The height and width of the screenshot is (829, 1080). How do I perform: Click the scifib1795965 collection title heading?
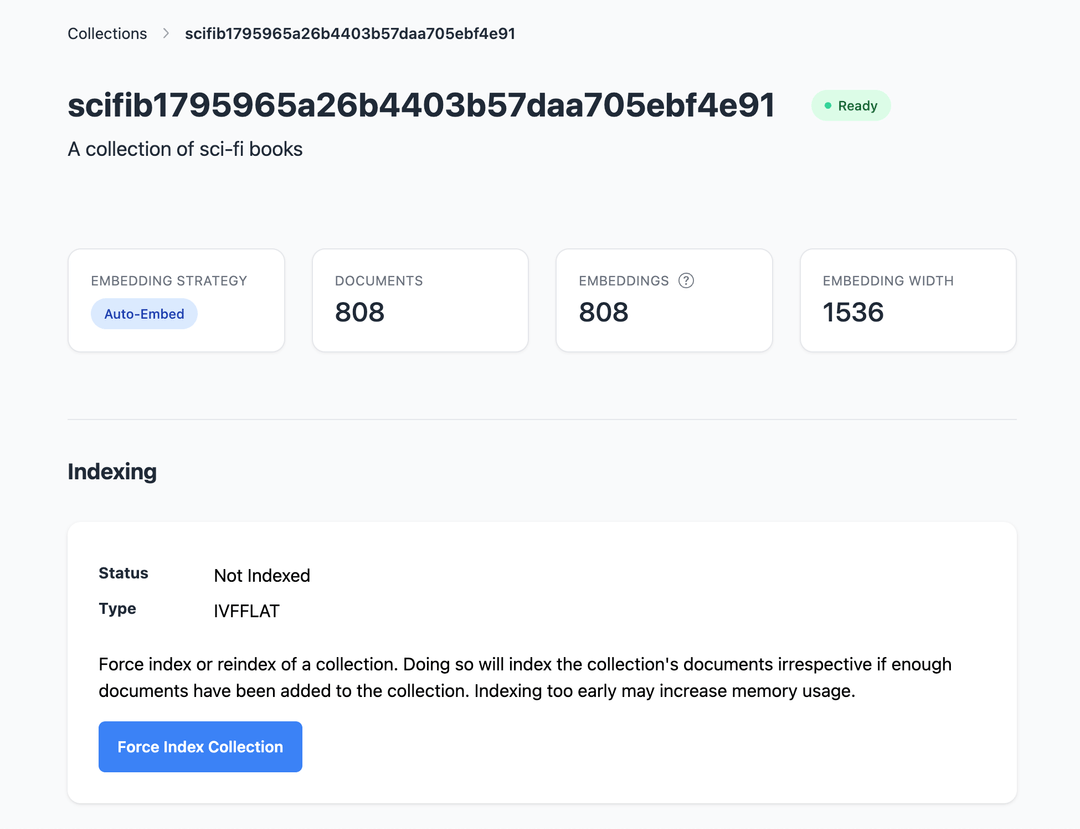click(x=421, y=105)
